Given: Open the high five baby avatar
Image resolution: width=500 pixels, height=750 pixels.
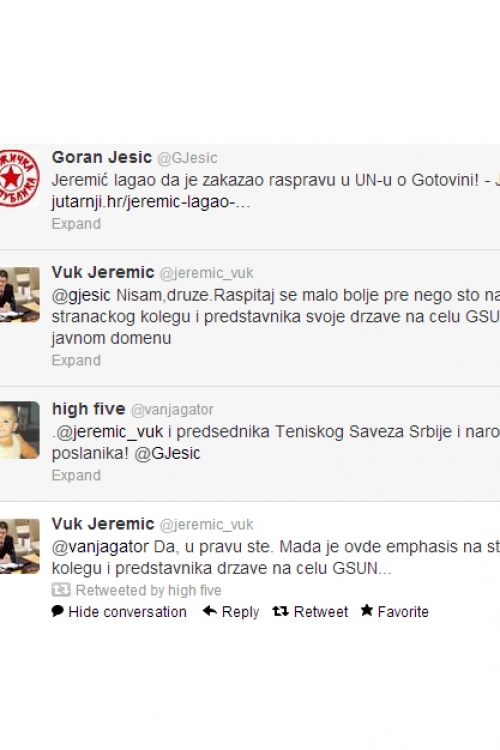Looking at the screenshot, I should pos(19,430).
